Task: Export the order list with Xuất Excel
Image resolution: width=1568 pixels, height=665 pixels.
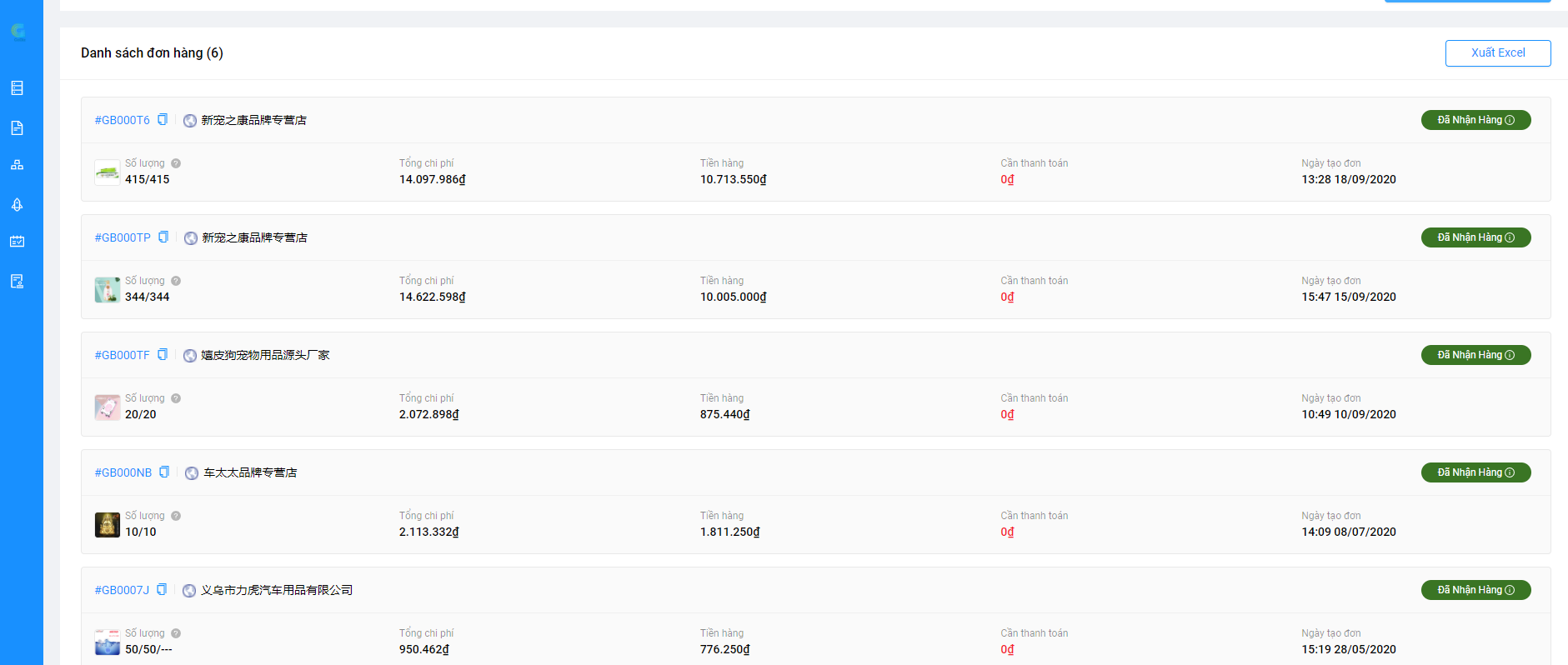Action: [1497, 53]
